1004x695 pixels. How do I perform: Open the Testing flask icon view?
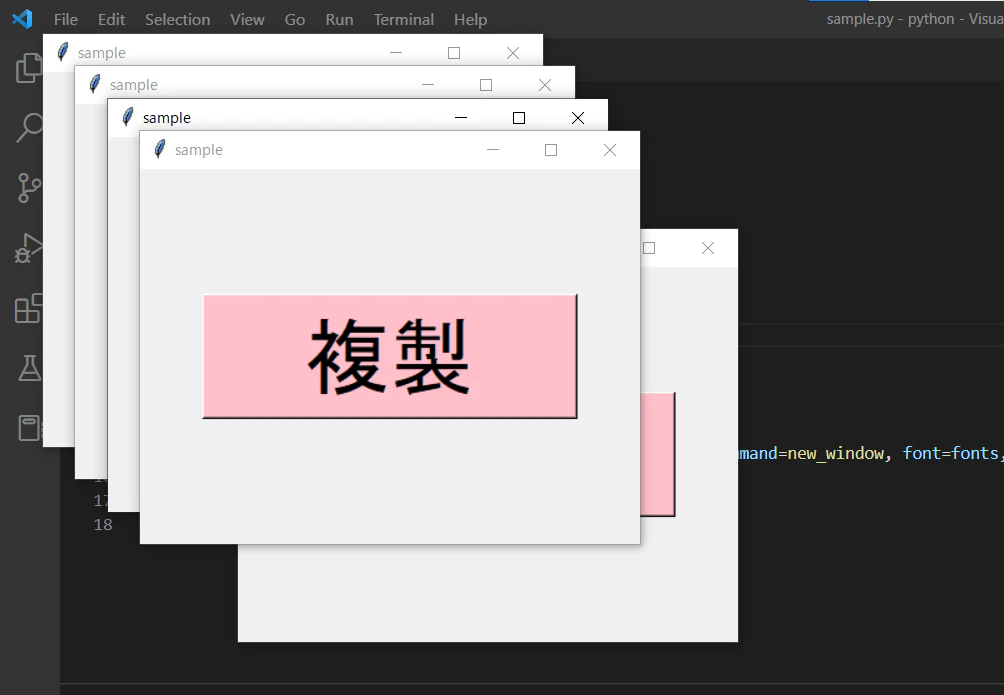(x=29, y=368)
